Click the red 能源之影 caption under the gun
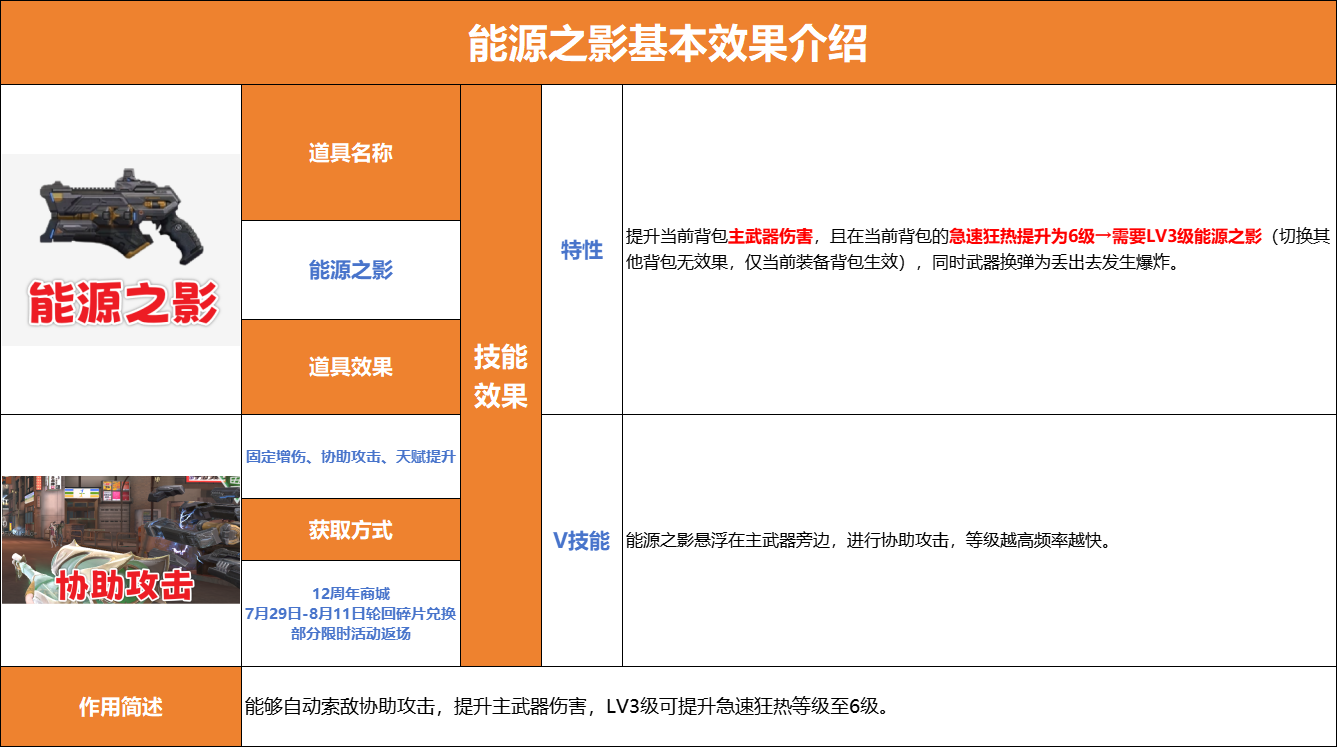Viewport: 1337px width, 747px height. coord(122,302)
